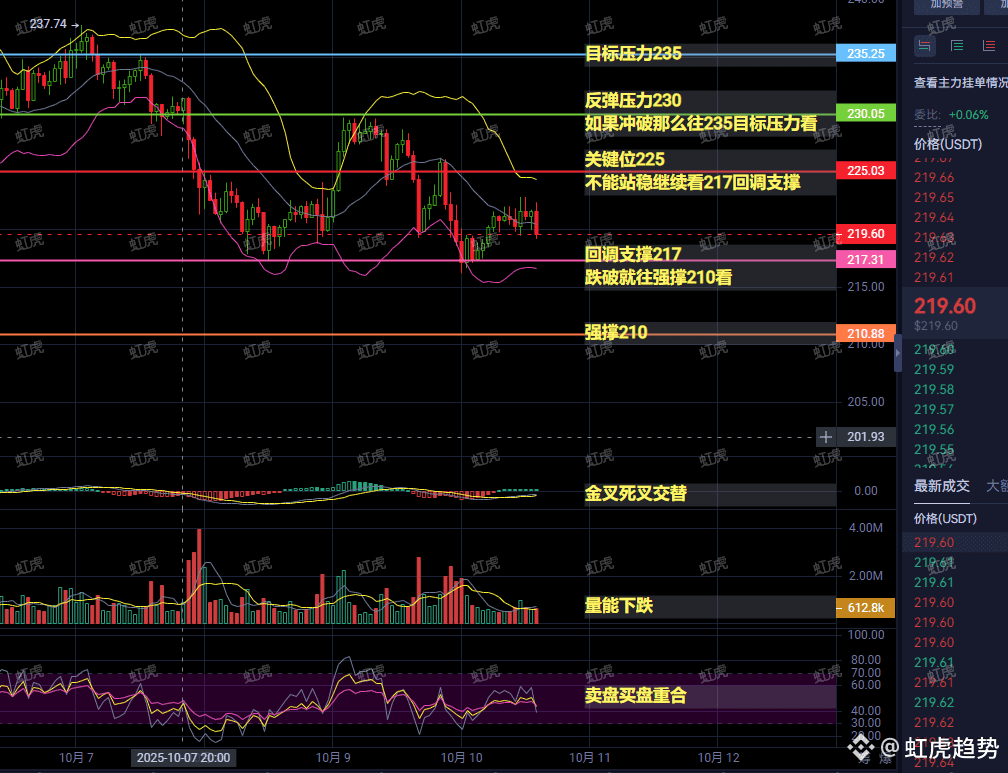The width and height of the screenshot is (1008, 773).
Task: Click the orange 210.88 price tag
Action: [865, 333]
